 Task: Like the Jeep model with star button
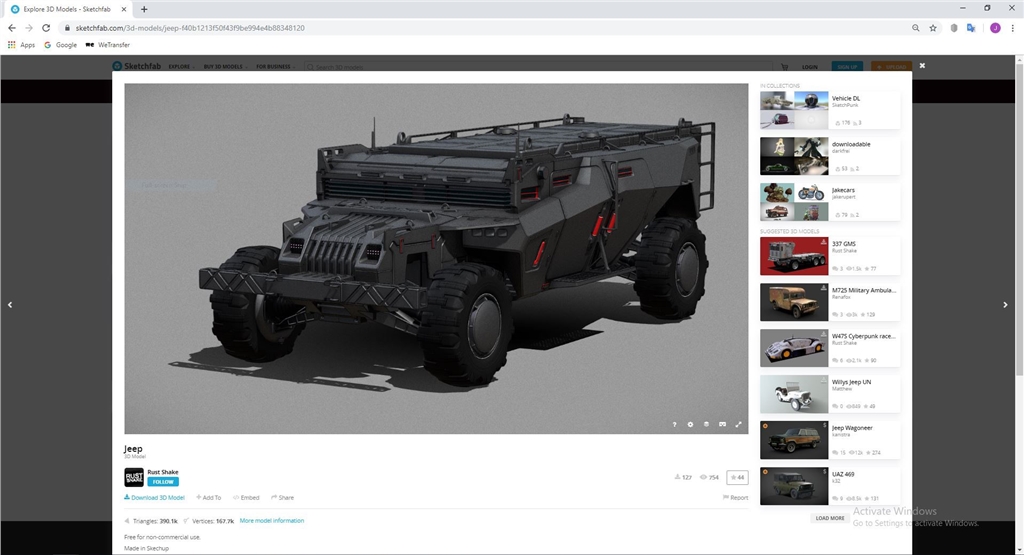click(737, 477)
